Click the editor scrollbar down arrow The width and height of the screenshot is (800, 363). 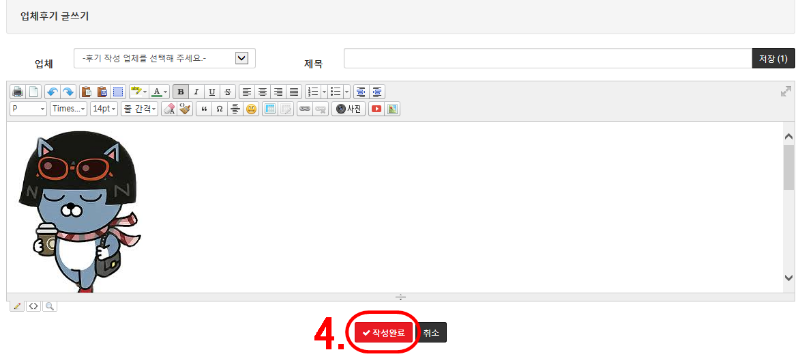click(789, 278)
